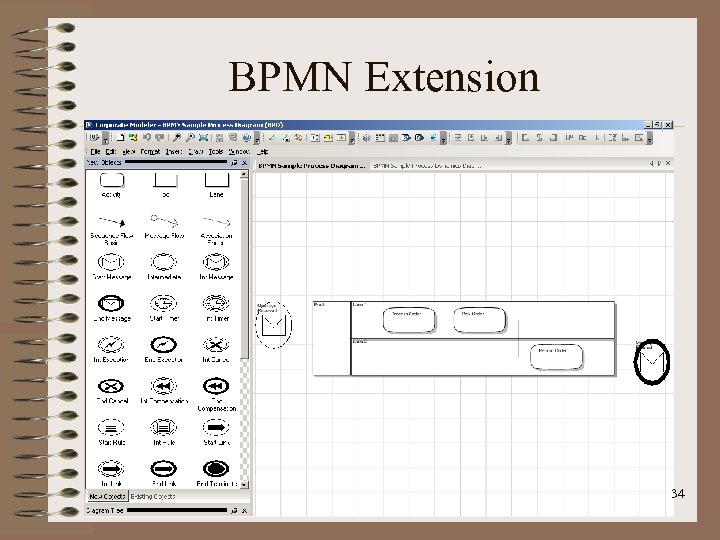720x540 pixels.
Task: Close the active document tab with the X
Action: pyautogui.click(x=668, y=163)
